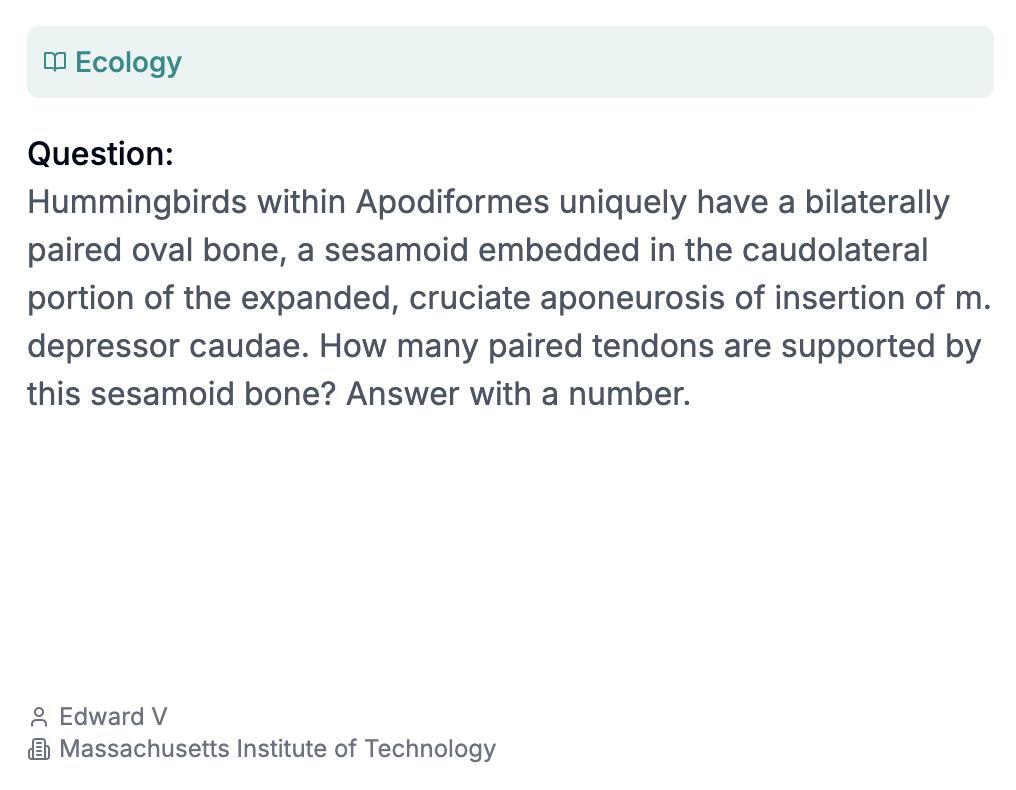Screen dimensions: 1016x790
Task: Click the word "supported" in the question
Action: click(857, 346)
